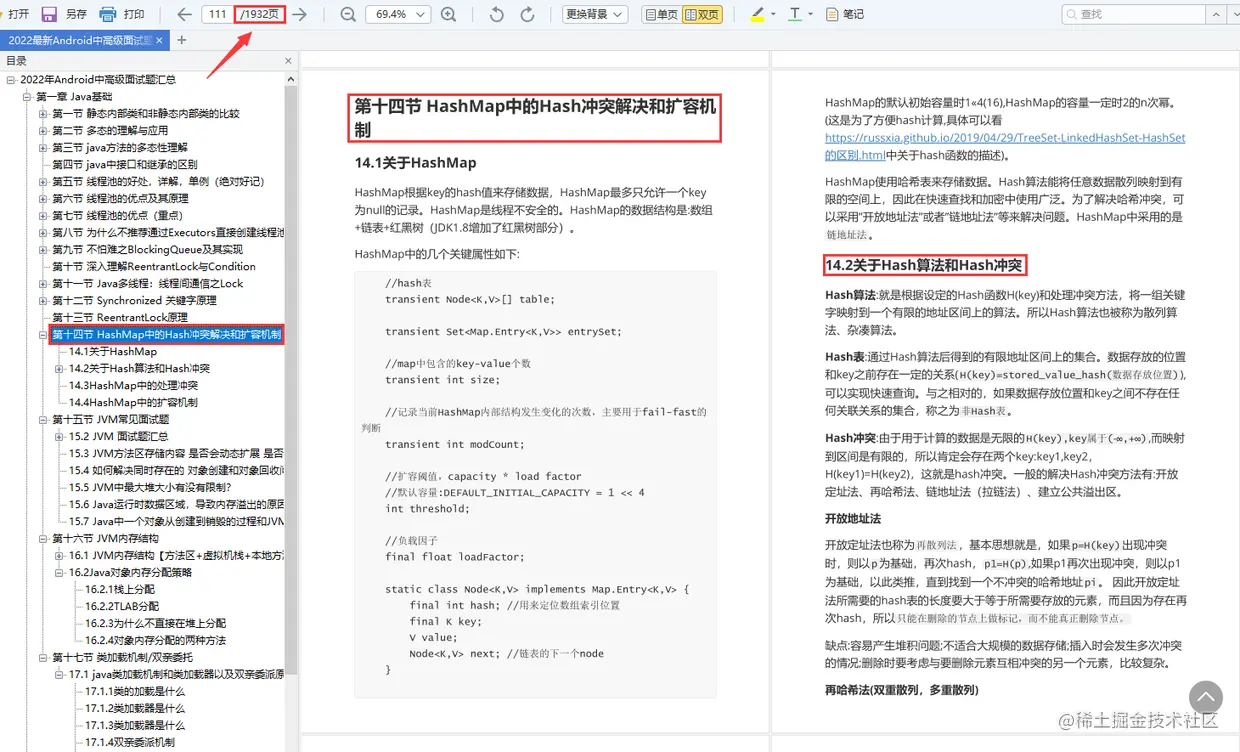1240x752 pixels.
Task: Rotate page clockwise icon
Action: click(x=527, y=14)
